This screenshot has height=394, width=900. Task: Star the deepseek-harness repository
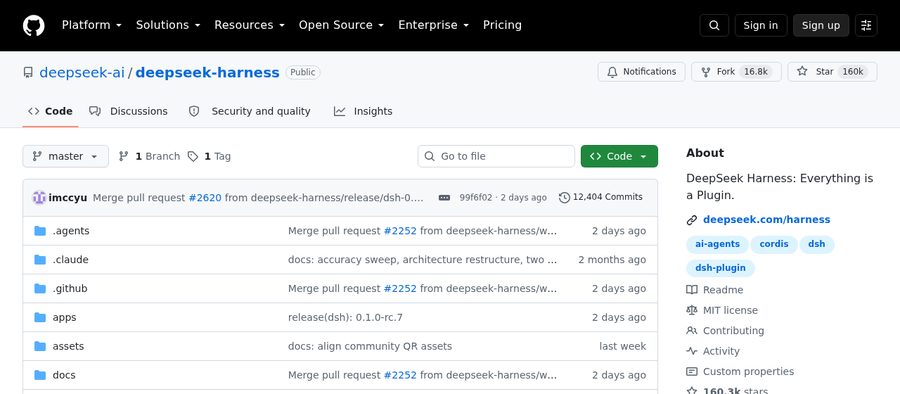click(x=832, y=72)
